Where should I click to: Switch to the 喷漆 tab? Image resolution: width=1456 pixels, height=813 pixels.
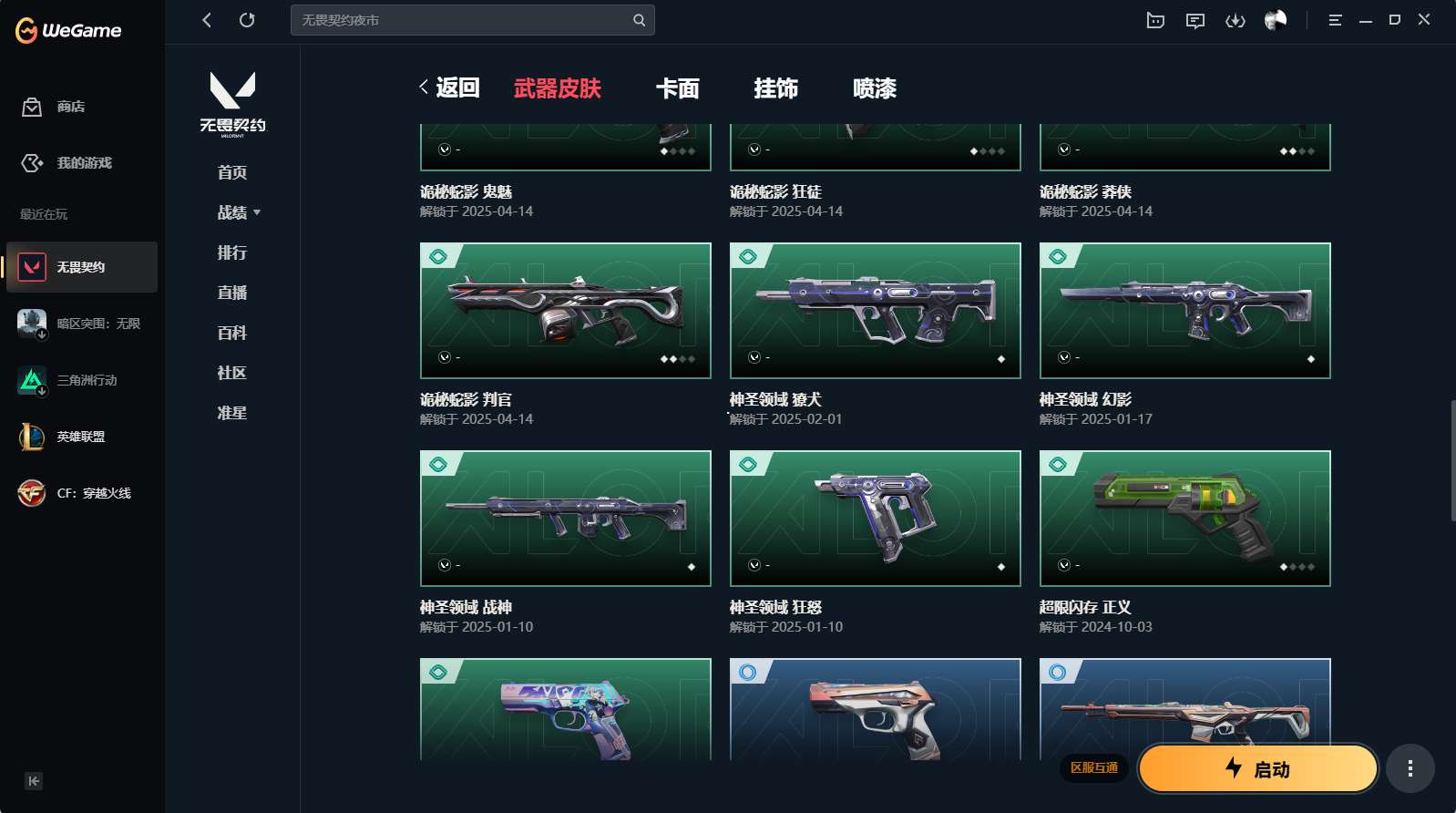click(875, 88)
